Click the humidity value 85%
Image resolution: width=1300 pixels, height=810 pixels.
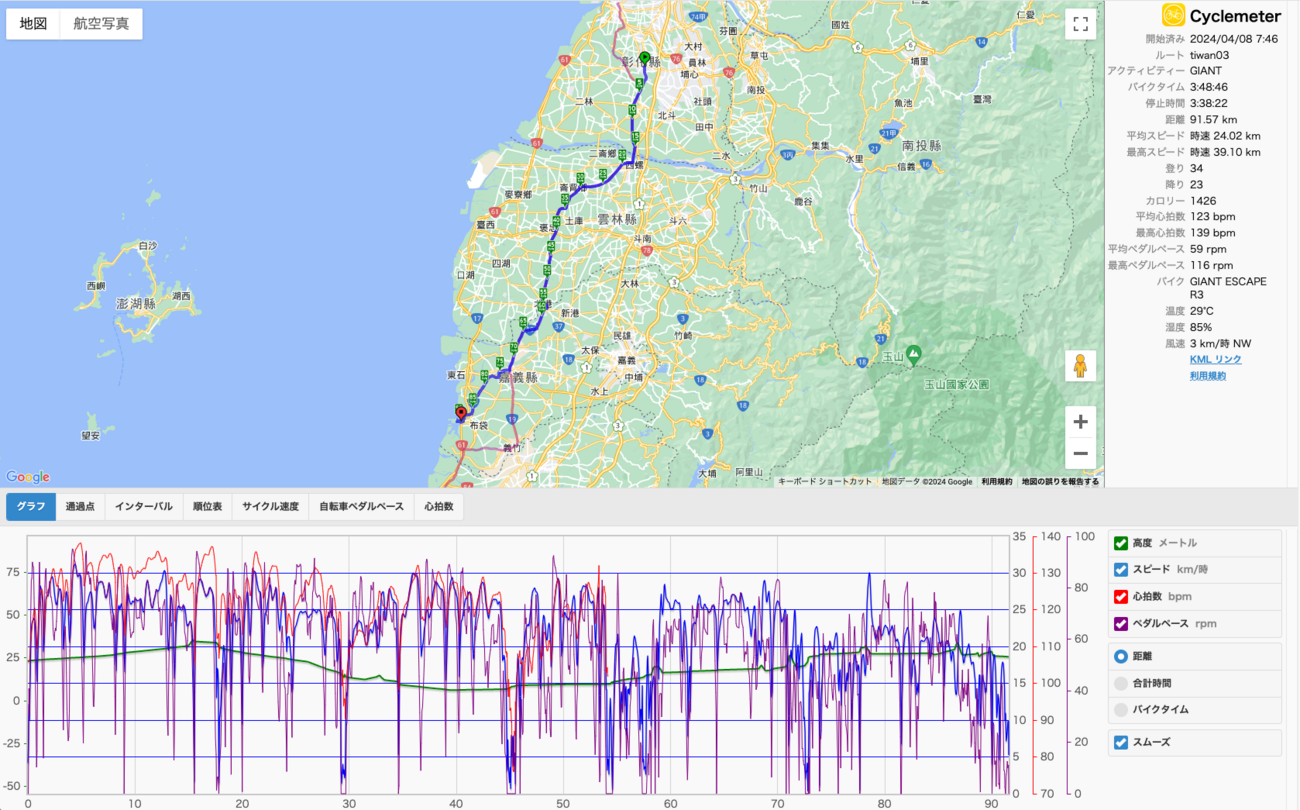click(x=1201, y=327)
